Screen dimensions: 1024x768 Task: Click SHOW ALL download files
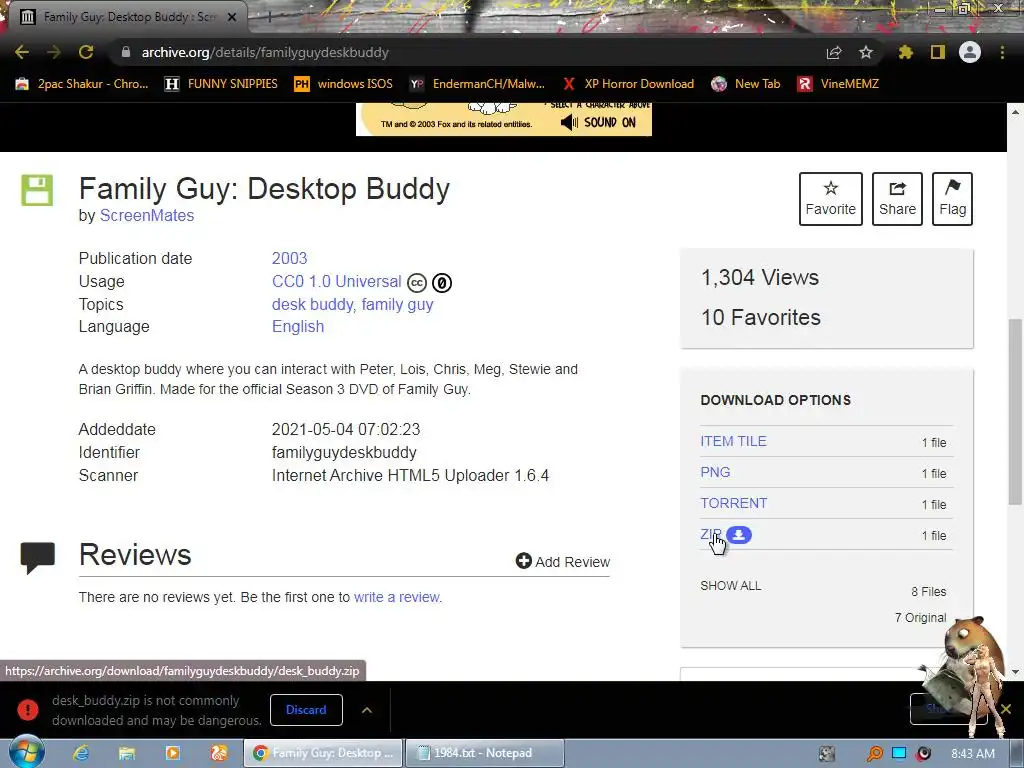point(731,586)
